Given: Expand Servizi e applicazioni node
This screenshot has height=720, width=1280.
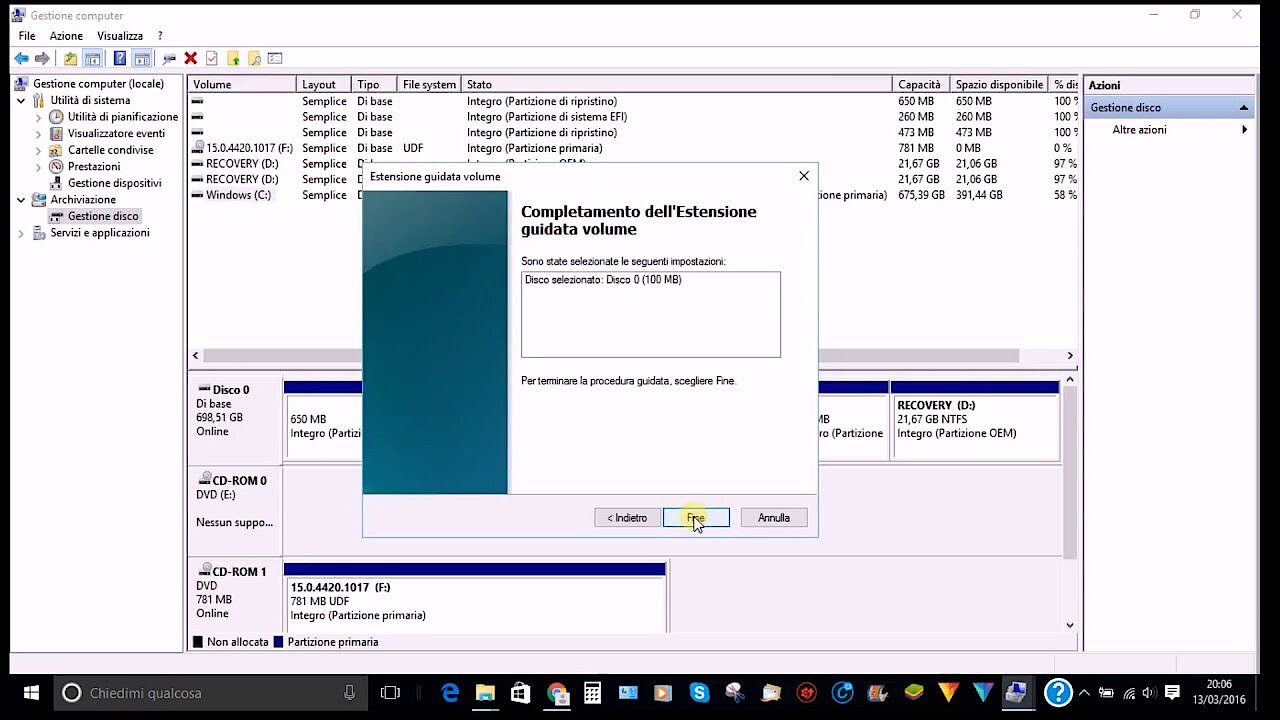Looking at the screenshot, I should (x=21, y=233).
